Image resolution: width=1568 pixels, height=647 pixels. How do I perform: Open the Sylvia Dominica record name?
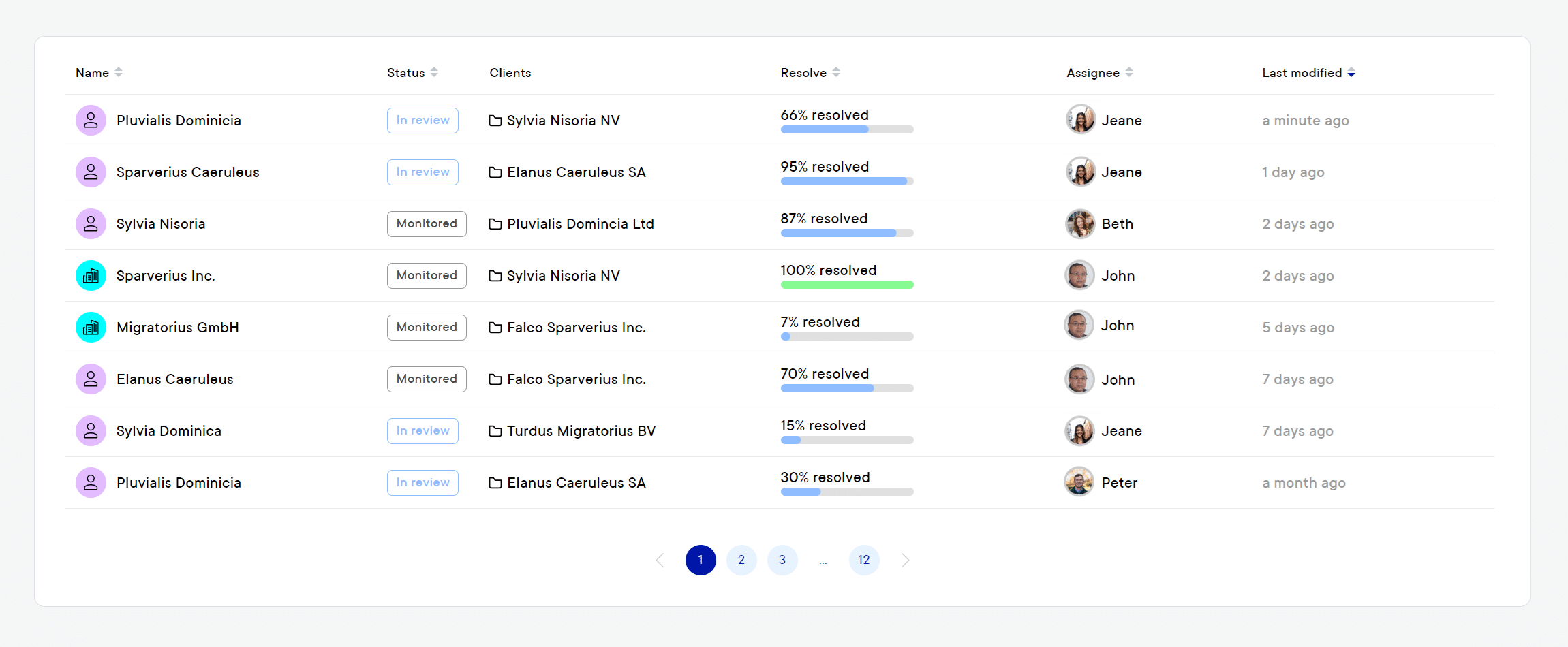pos(169,431)
